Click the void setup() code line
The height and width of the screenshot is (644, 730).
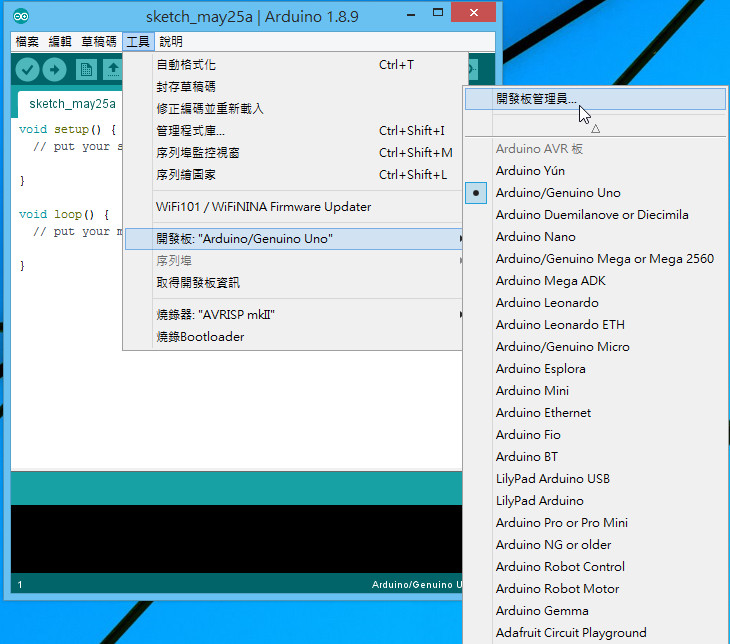pyautogui.click(x=68, y=129)
